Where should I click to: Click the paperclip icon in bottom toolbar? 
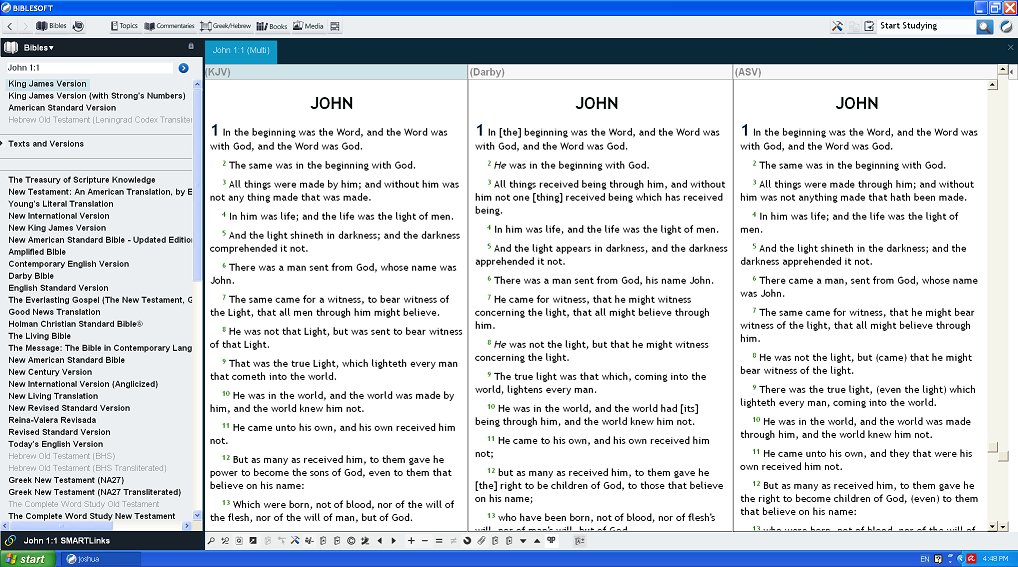(x=481, y=541)
